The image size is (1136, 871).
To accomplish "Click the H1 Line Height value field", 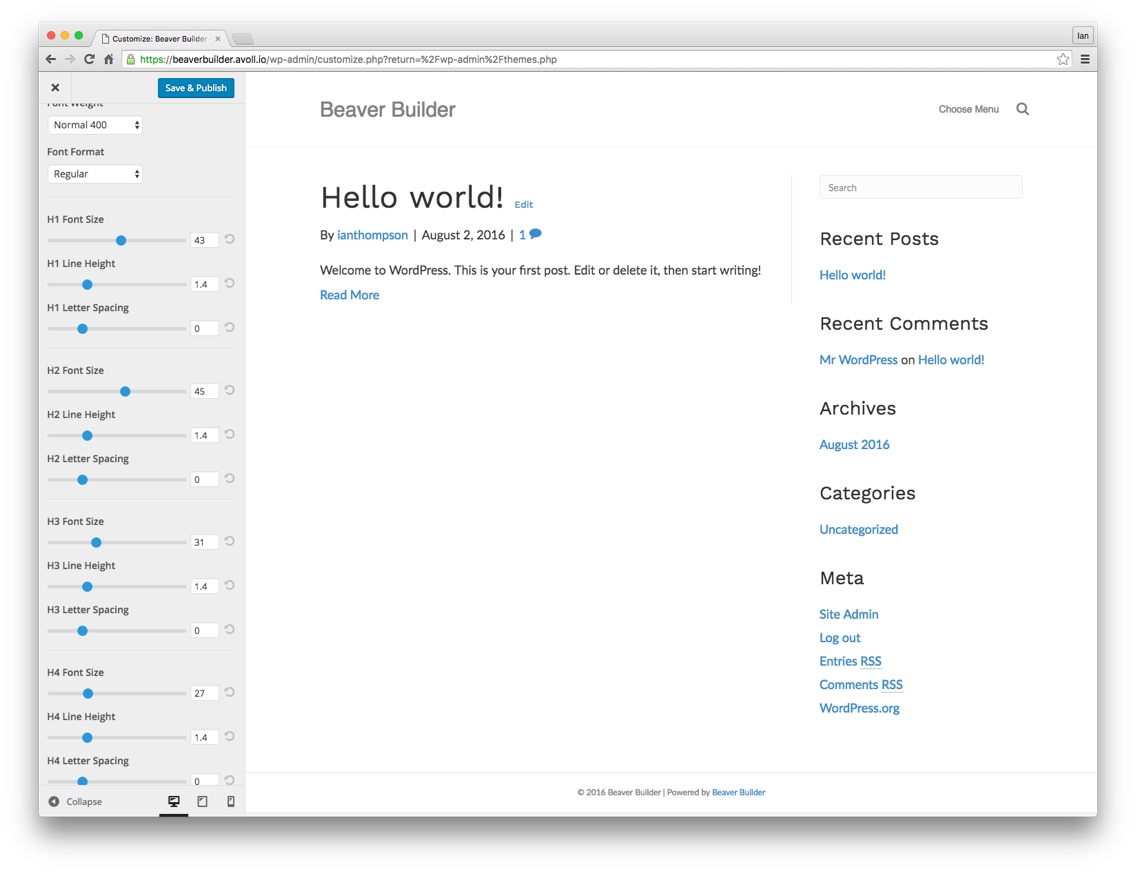I will [x=204, y=285].
